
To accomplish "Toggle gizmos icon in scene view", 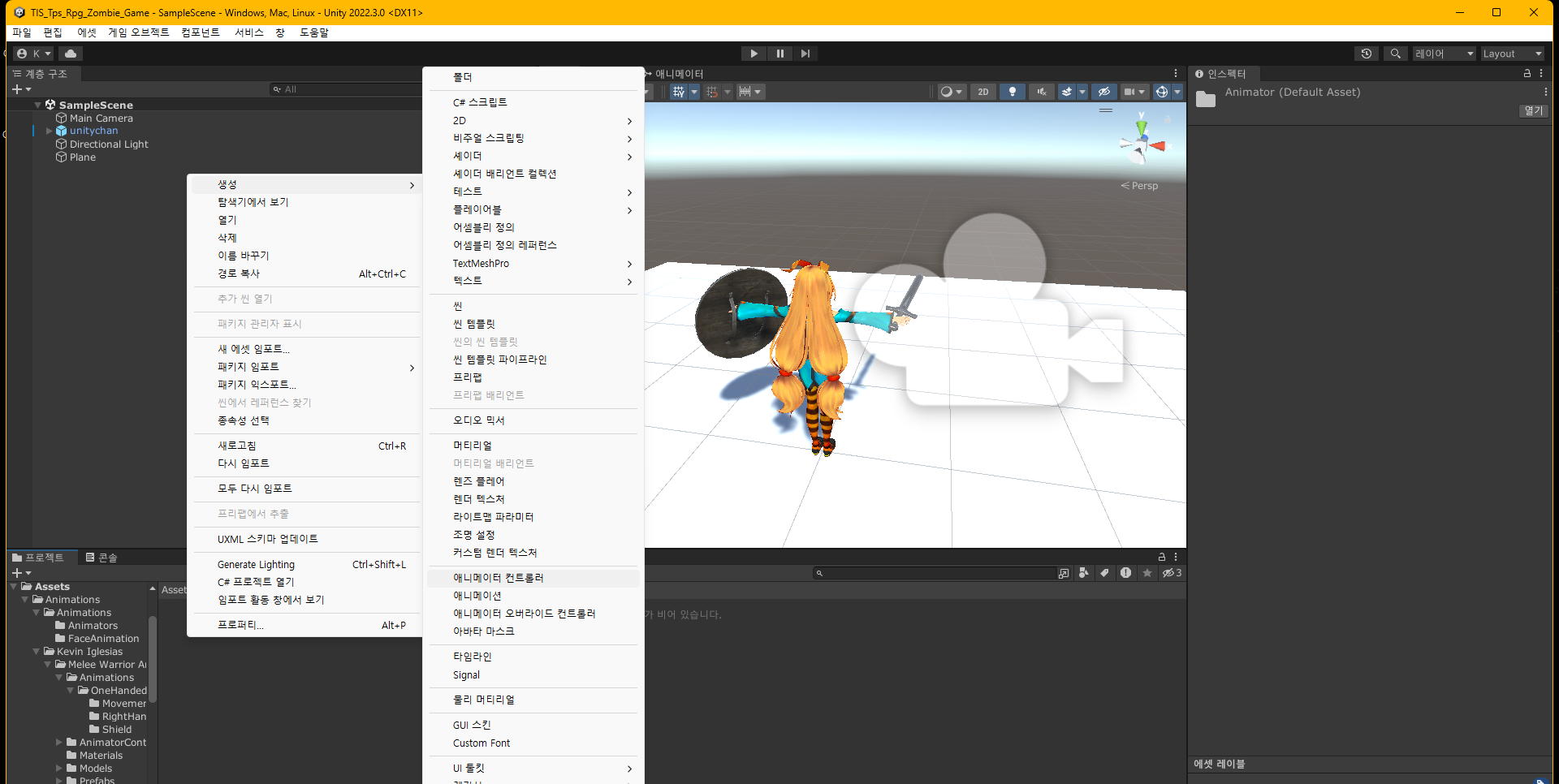I will [1162, 92].
